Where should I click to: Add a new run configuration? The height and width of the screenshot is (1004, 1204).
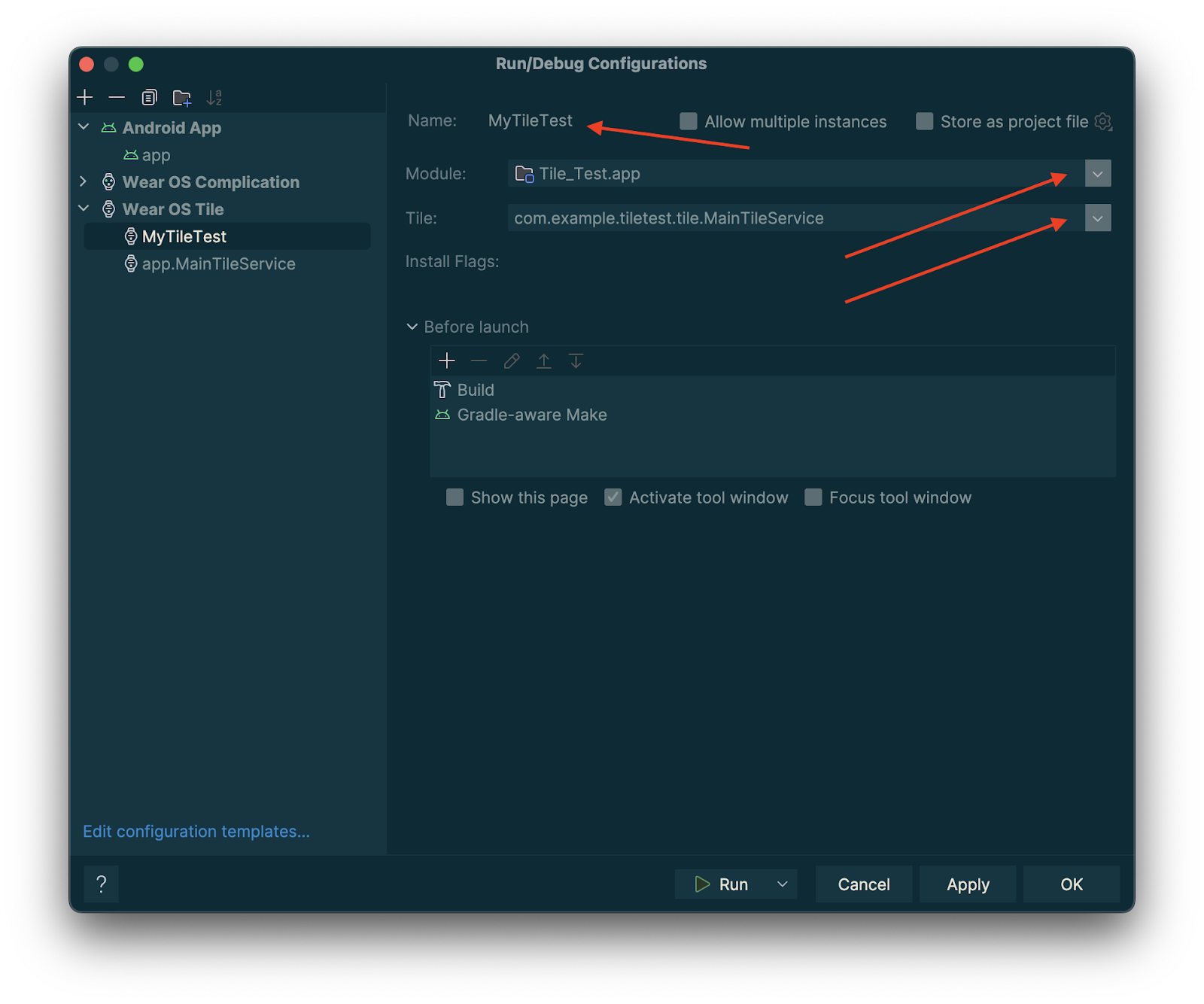(84, 97)
